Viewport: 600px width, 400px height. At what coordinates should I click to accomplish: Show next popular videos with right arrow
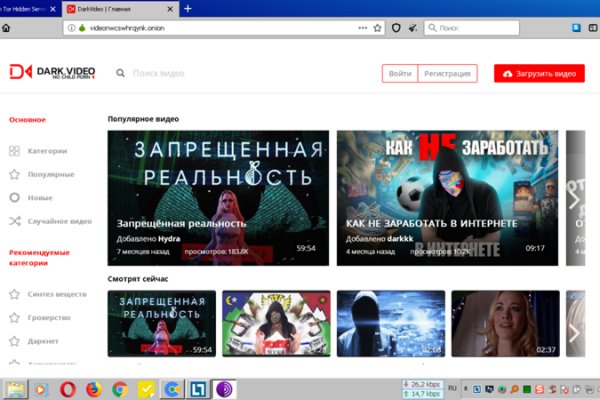(x=573, y=198)
